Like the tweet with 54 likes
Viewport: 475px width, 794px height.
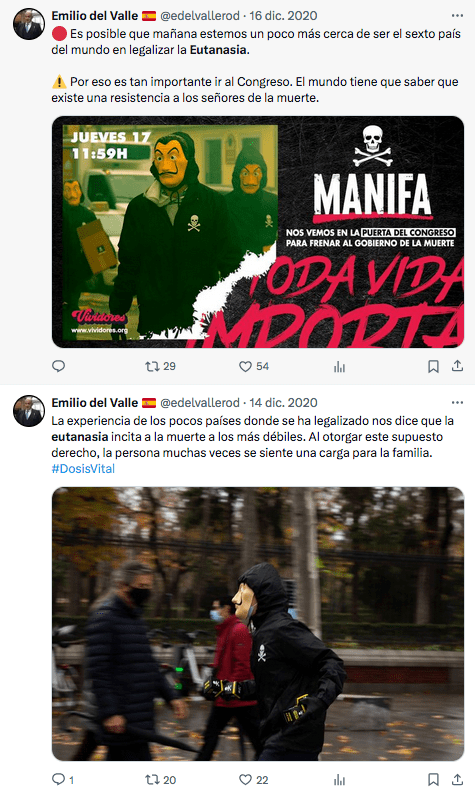click(254, 366)
